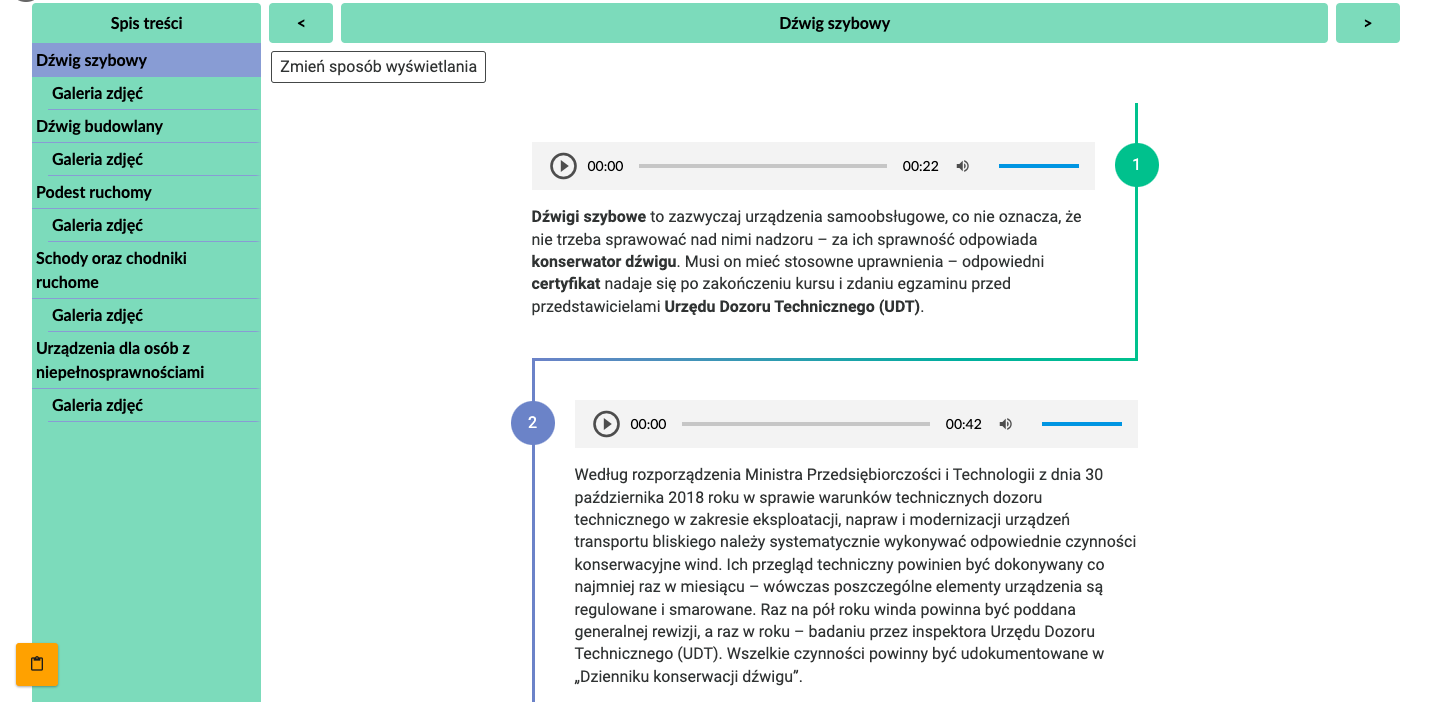
Task: Click the Zmień sposób wyświetlania button
Action: point(378,67)
